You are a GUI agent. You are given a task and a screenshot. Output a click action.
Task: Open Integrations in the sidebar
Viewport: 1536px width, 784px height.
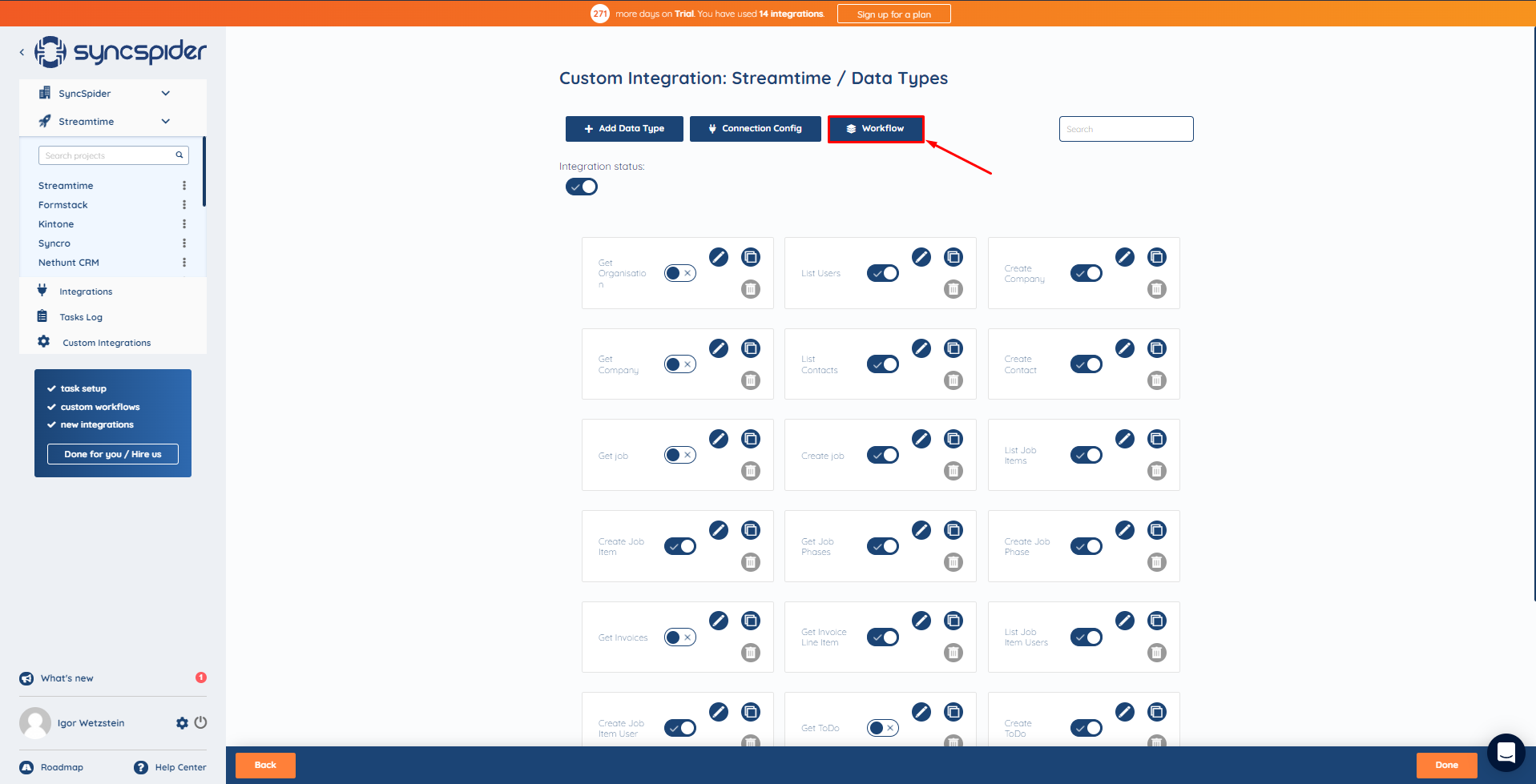[x=86, y=291]
